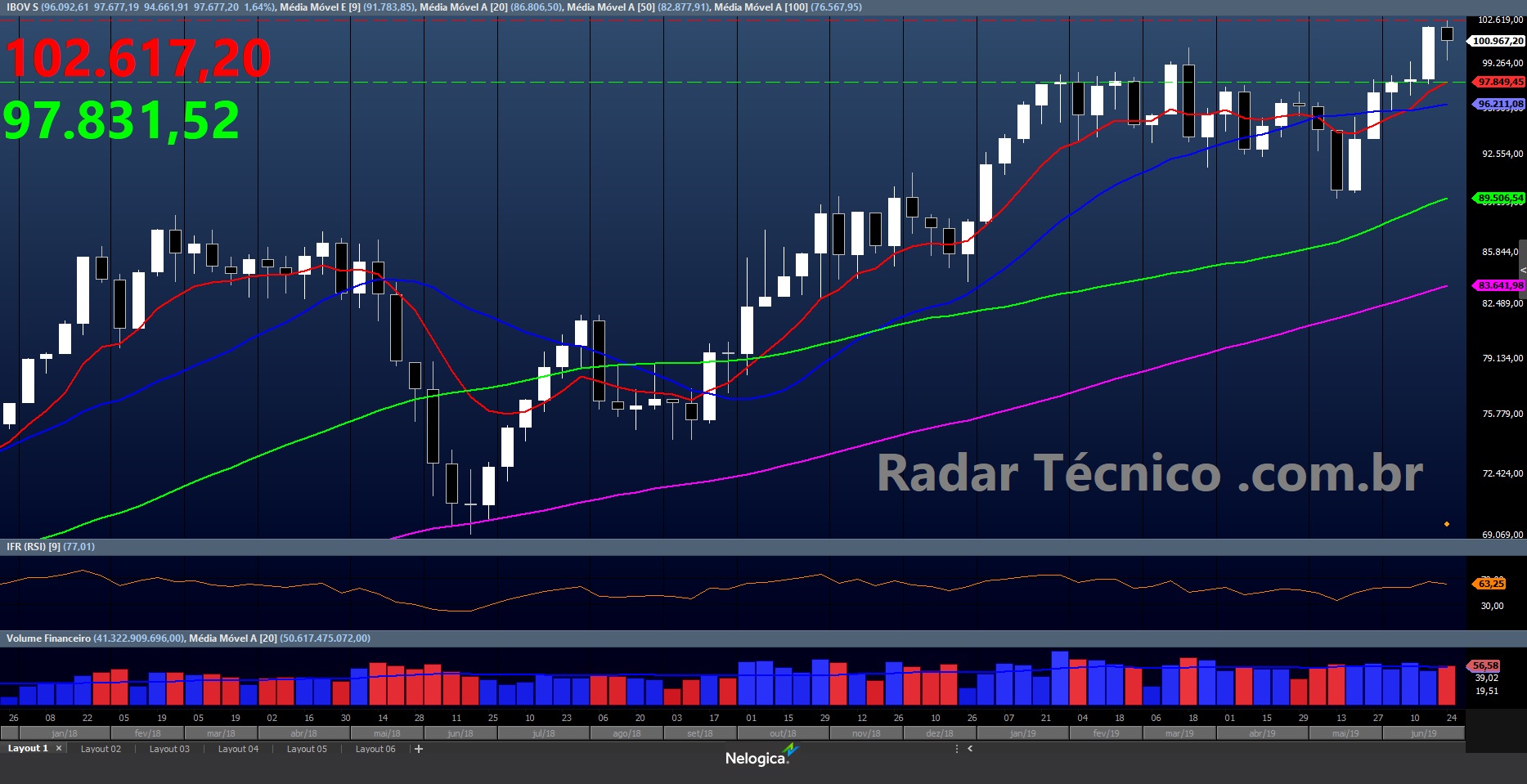
Task: Click the jun/19 month on timeline
Action: click(x=1423, y=733)
